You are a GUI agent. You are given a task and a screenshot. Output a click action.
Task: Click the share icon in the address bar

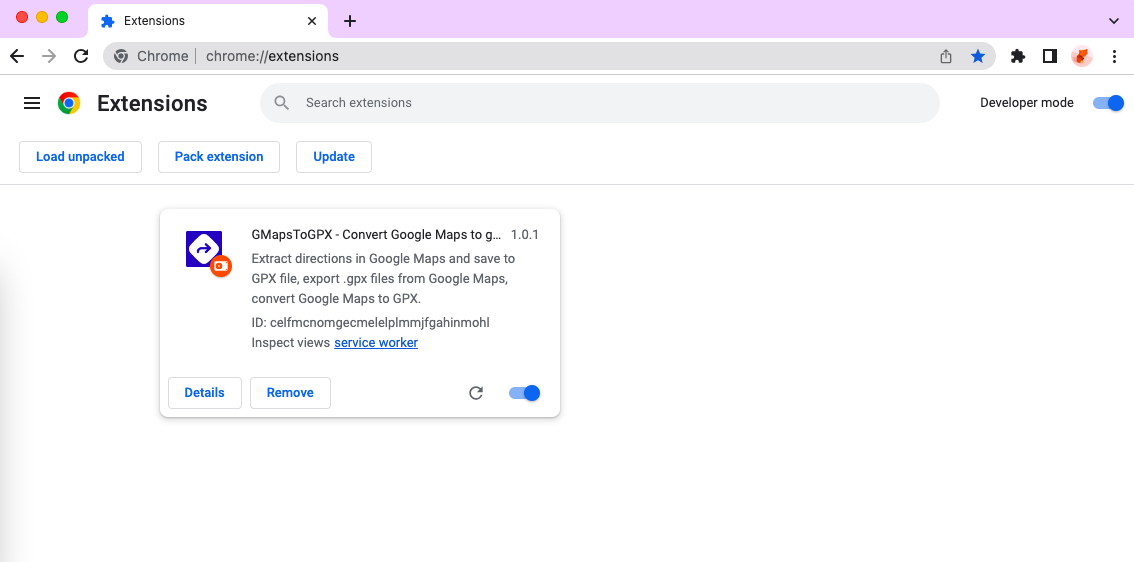point(945,56)
